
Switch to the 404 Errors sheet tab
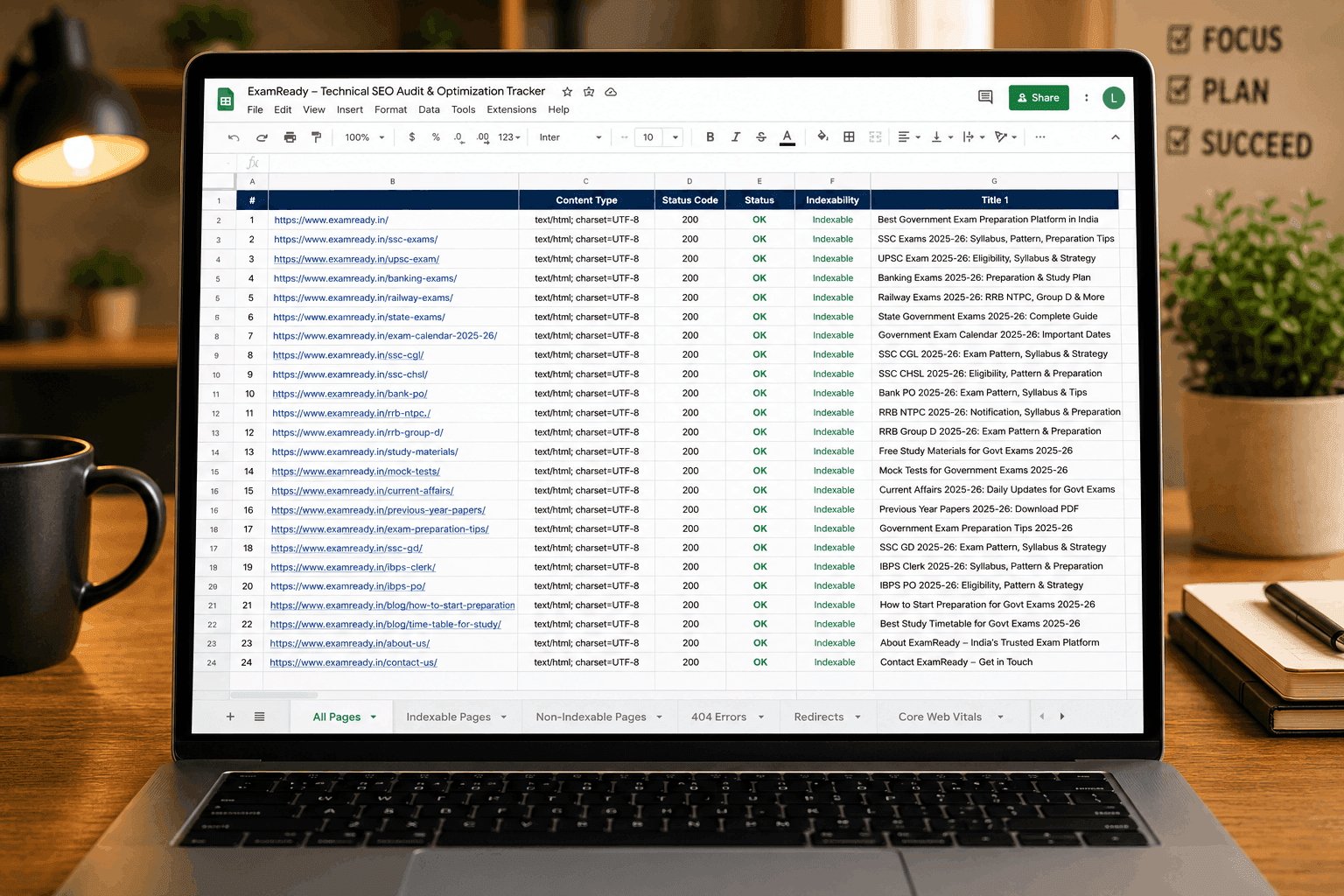pos(719,717)
